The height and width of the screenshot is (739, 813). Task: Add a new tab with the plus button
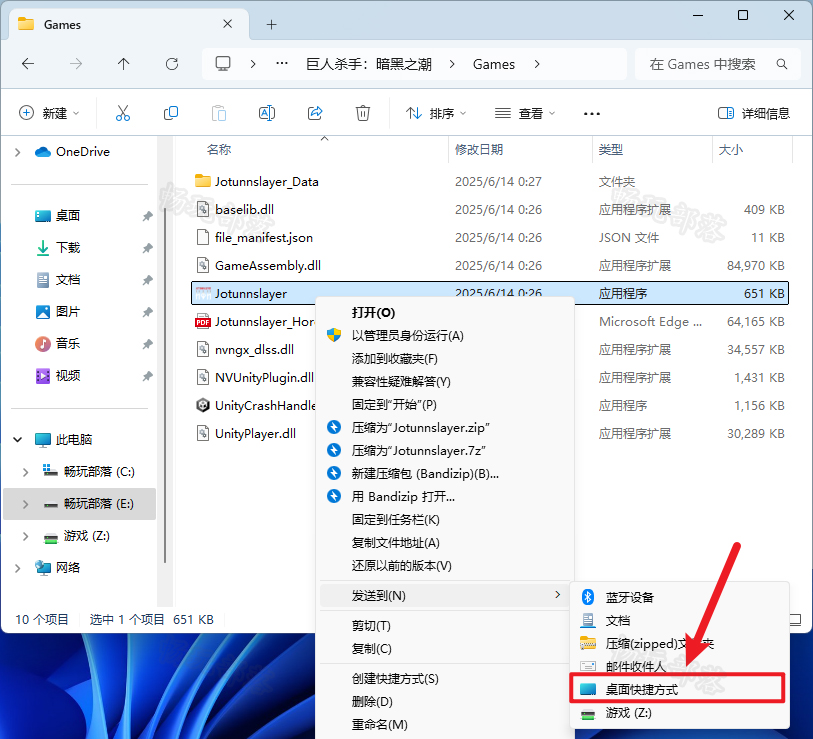point(271,24)
